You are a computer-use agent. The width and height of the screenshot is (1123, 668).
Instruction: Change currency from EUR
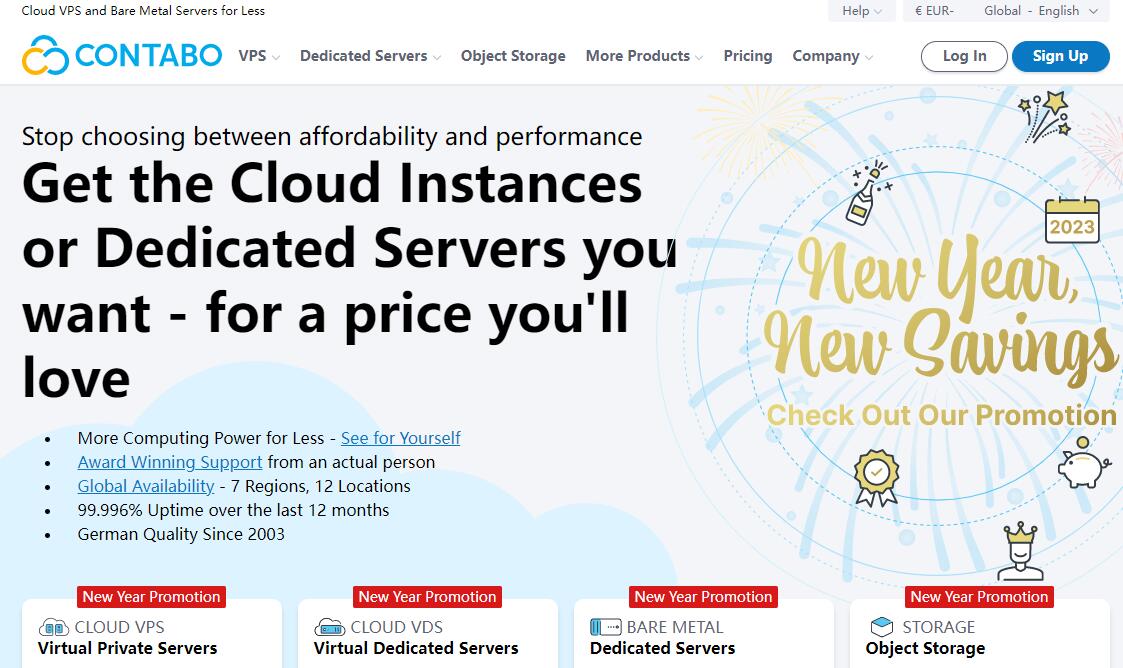pyautogui.click(x=934, y=11)
